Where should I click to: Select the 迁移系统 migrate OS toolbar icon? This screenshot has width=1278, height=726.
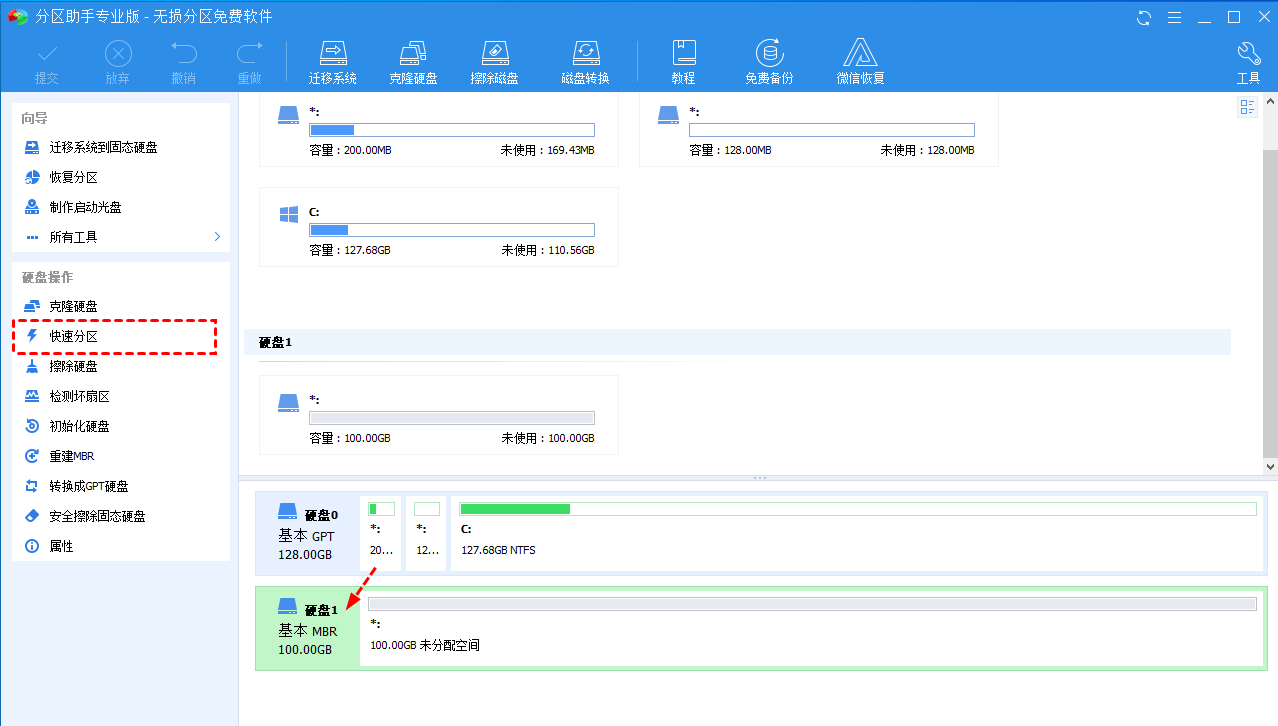pos(333,59)
